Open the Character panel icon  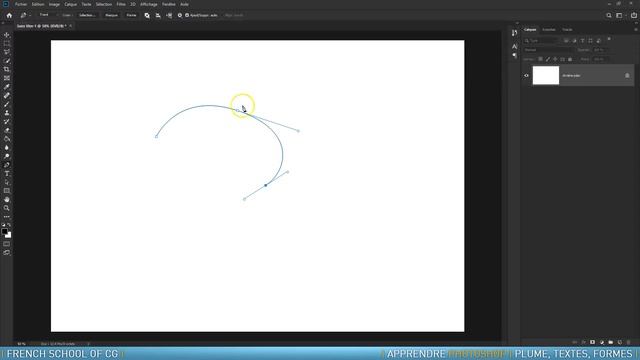(x=514, y=46)
